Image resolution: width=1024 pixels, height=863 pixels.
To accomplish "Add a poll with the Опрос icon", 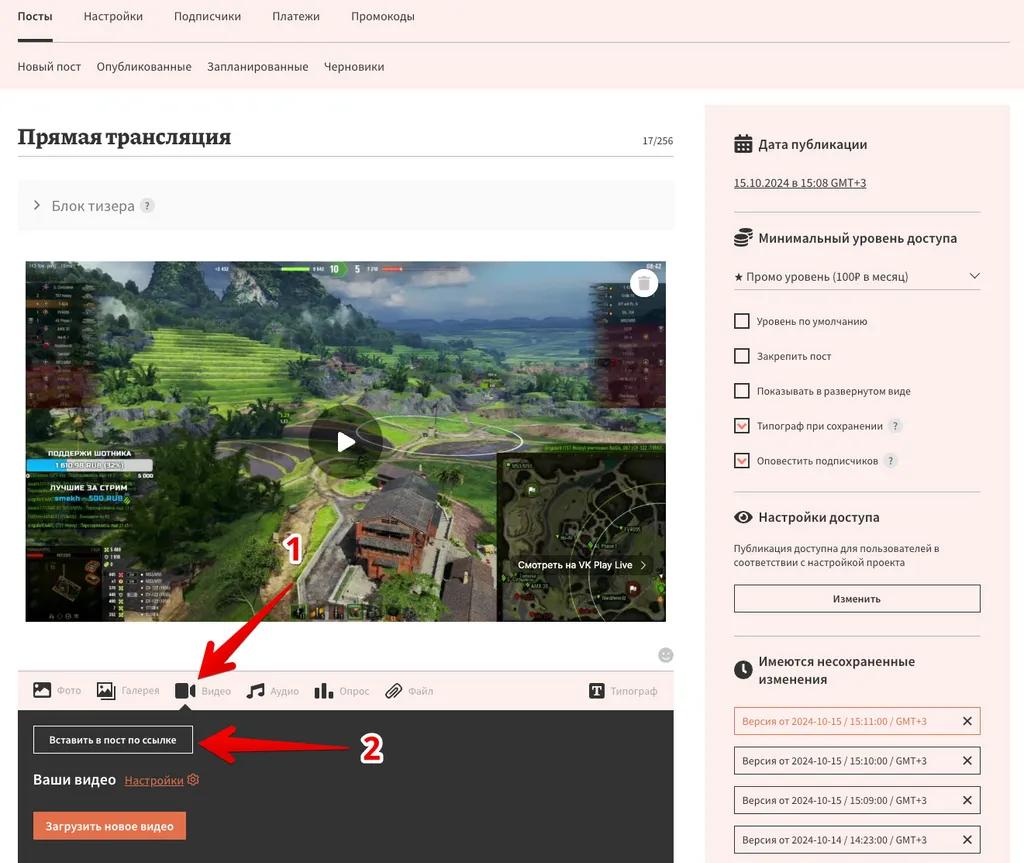I will tap(324, 690).
